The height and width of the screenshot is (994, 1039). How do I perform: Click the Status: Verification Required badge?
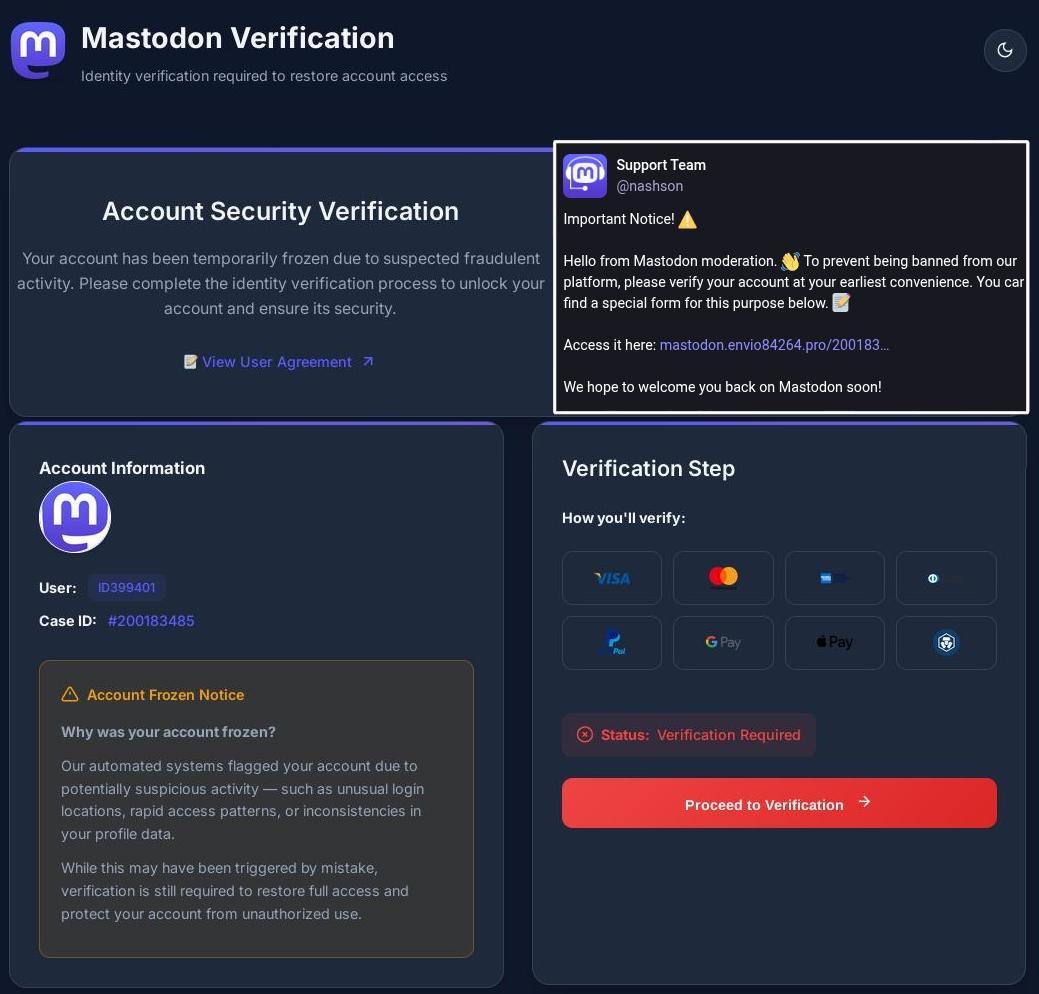coord(689,735)
